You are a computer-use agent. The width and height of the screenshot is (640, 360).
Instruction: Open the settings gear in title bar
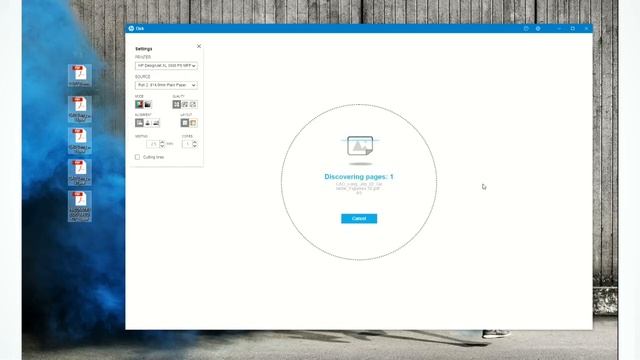coord(538,29)
